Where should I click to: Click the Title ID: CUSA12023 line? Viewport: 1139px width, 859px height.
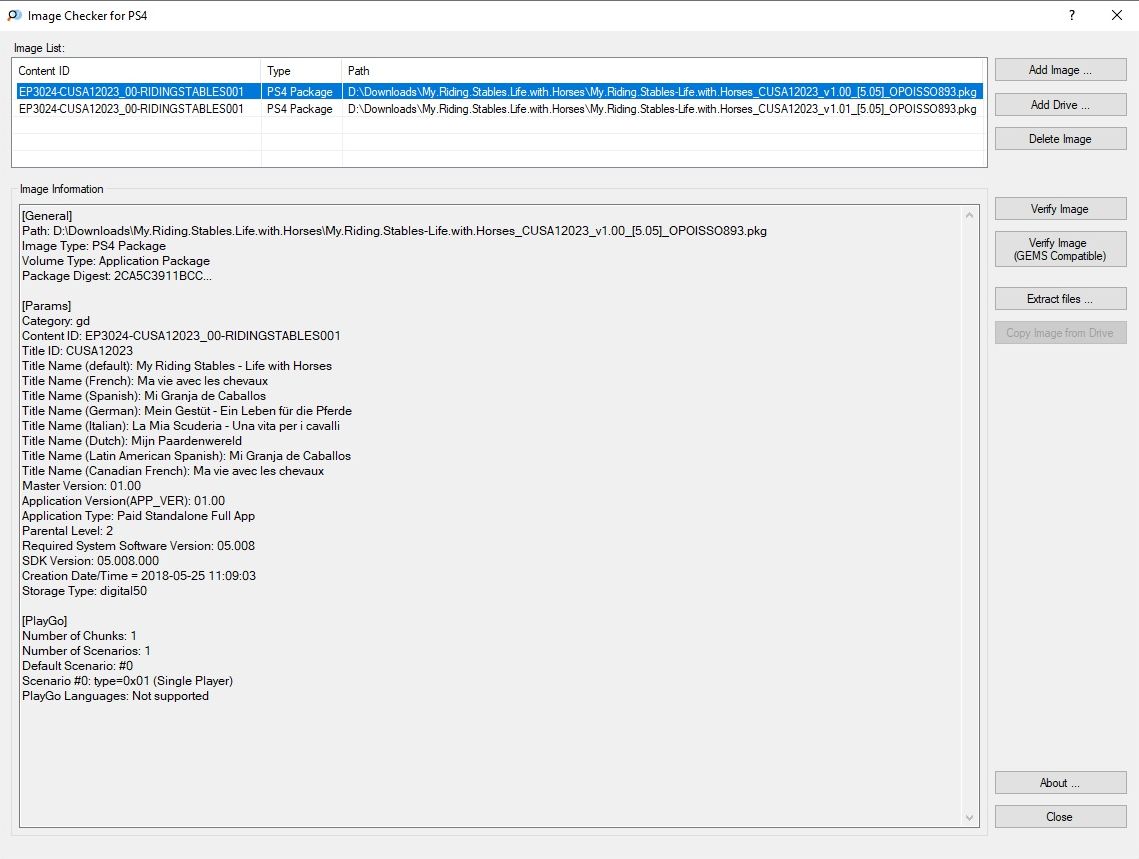(x=78, y=351)
